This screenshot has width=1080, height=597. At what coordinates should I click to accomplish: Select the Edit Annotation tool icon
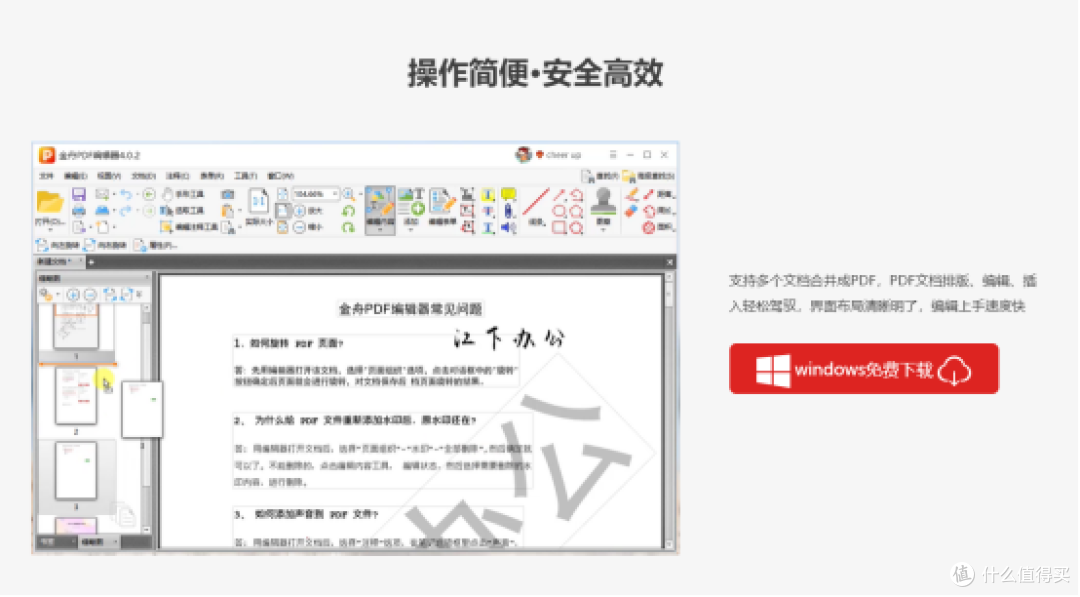pos(167,227)
